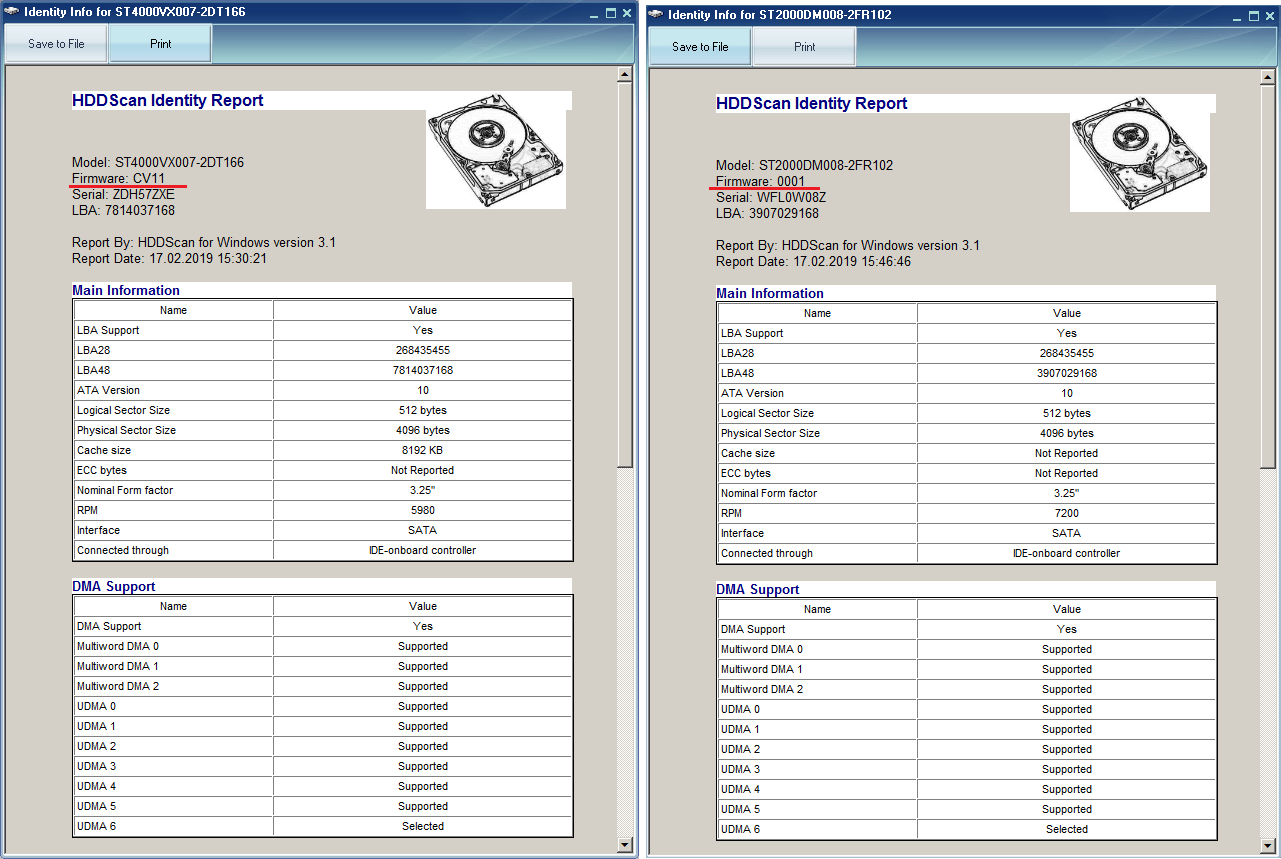Close the ST2000DM008 Identity Info window
This screenshot has width=1281, height=859.
coord(1271,16)
